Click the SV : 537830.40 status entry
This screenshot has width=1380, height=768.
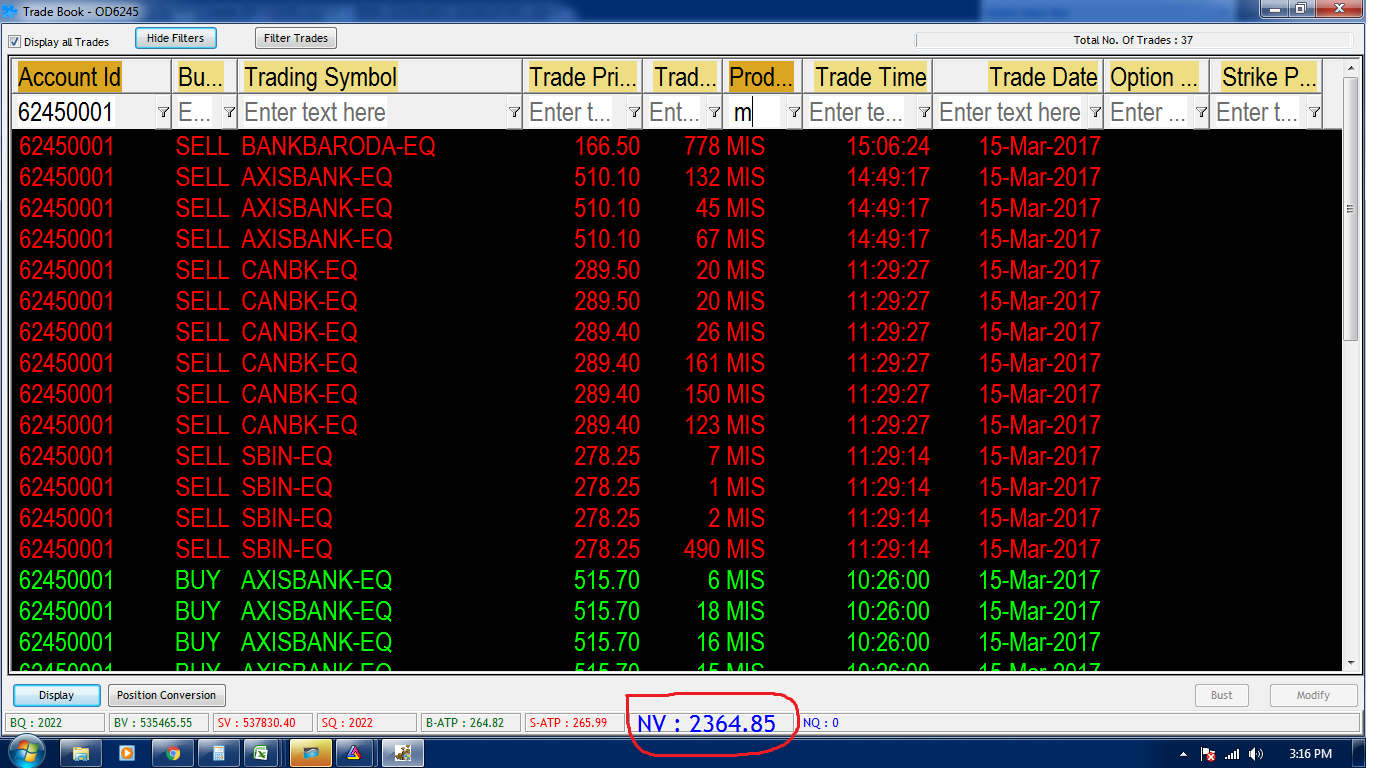pos(262,722)
